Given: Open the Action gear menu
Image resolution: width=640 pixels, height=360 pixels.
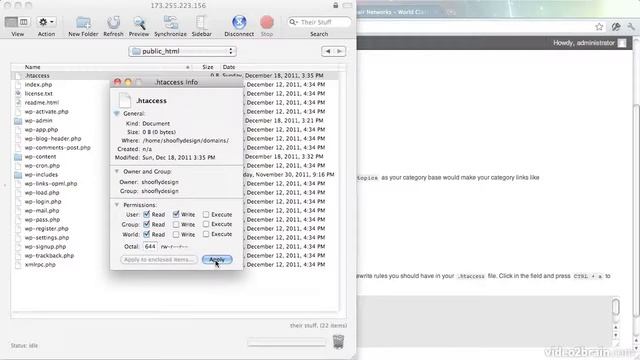Looking at the screenshot, I should click(46, 22).
